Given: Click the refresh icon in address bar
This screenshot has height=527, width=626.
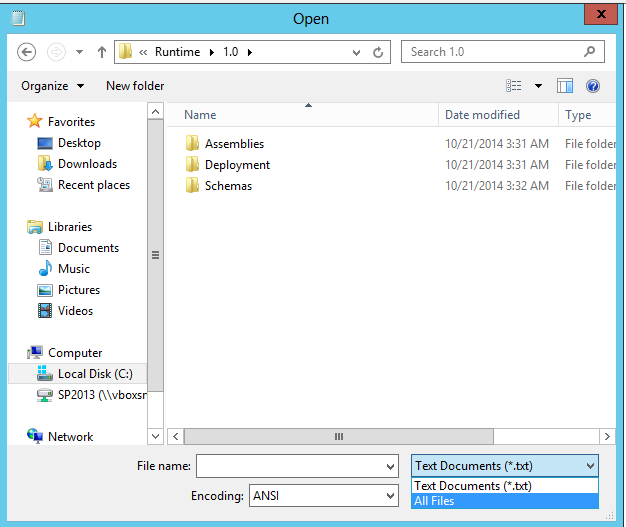Looking at the screenshot, I should pos(378,52).
